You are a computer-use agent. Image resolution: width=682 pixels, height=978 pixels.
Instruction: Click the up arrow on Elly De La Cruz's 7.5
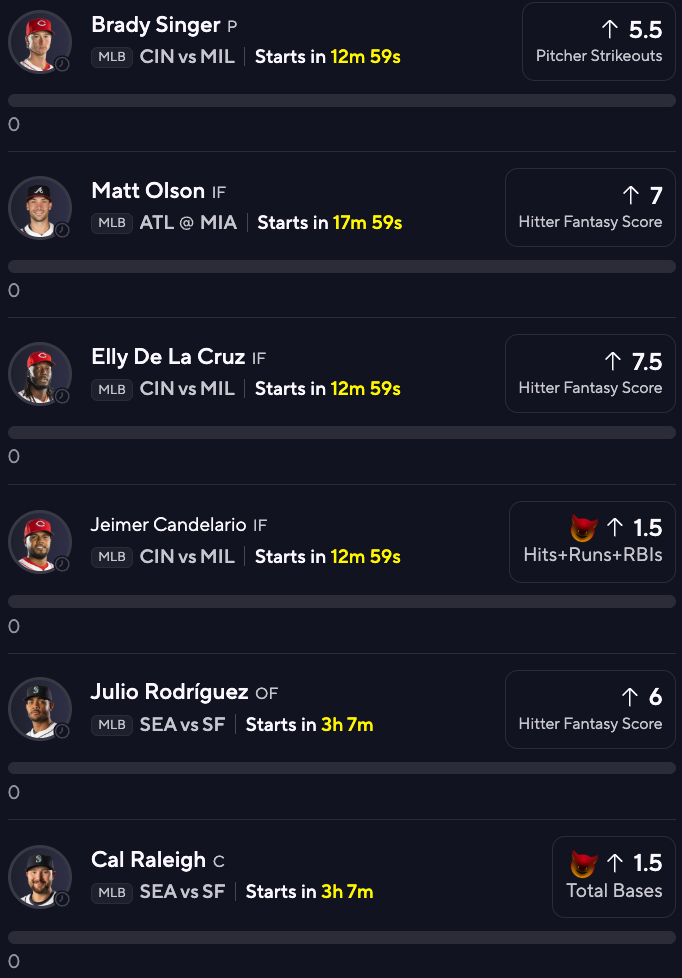(613, 361)
